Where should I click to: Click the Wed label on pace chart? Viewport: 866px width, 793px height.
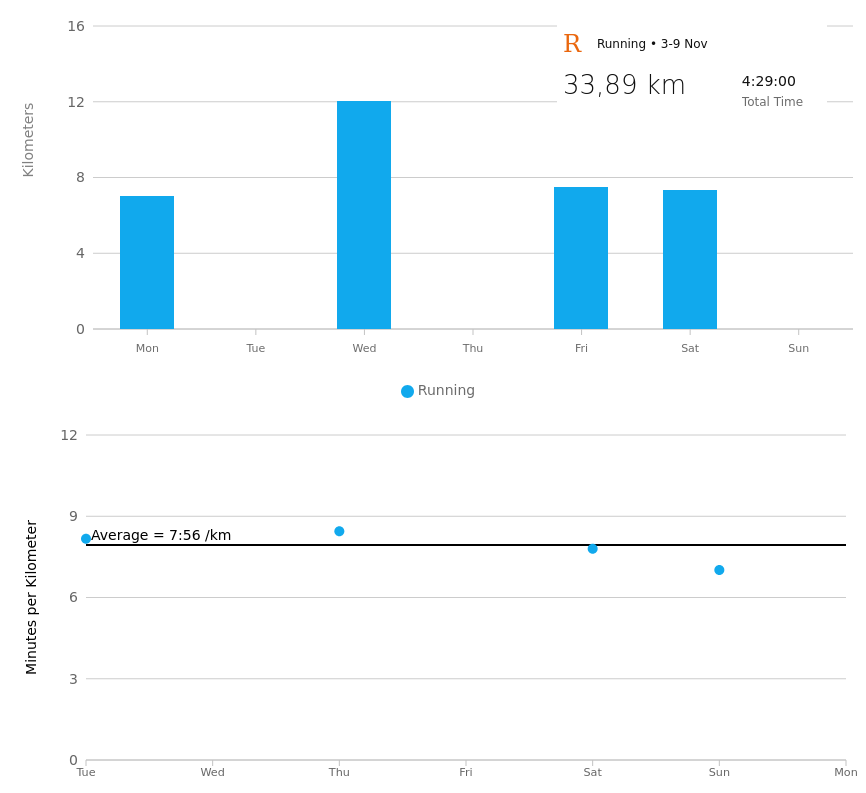pos(213,773)
